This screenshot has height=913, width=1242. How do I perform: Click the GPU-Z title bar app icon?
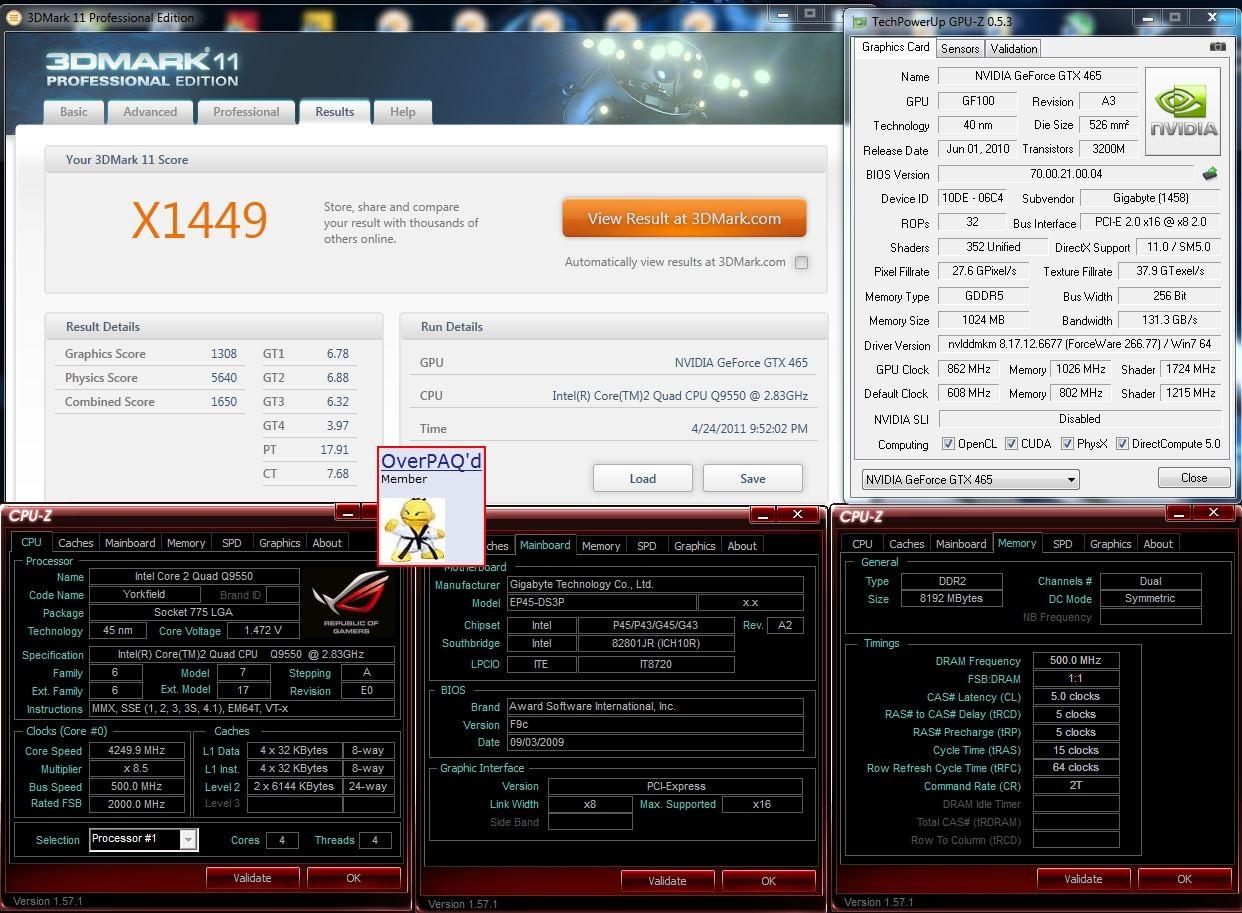pyautogui.click(x=859, y=21)
